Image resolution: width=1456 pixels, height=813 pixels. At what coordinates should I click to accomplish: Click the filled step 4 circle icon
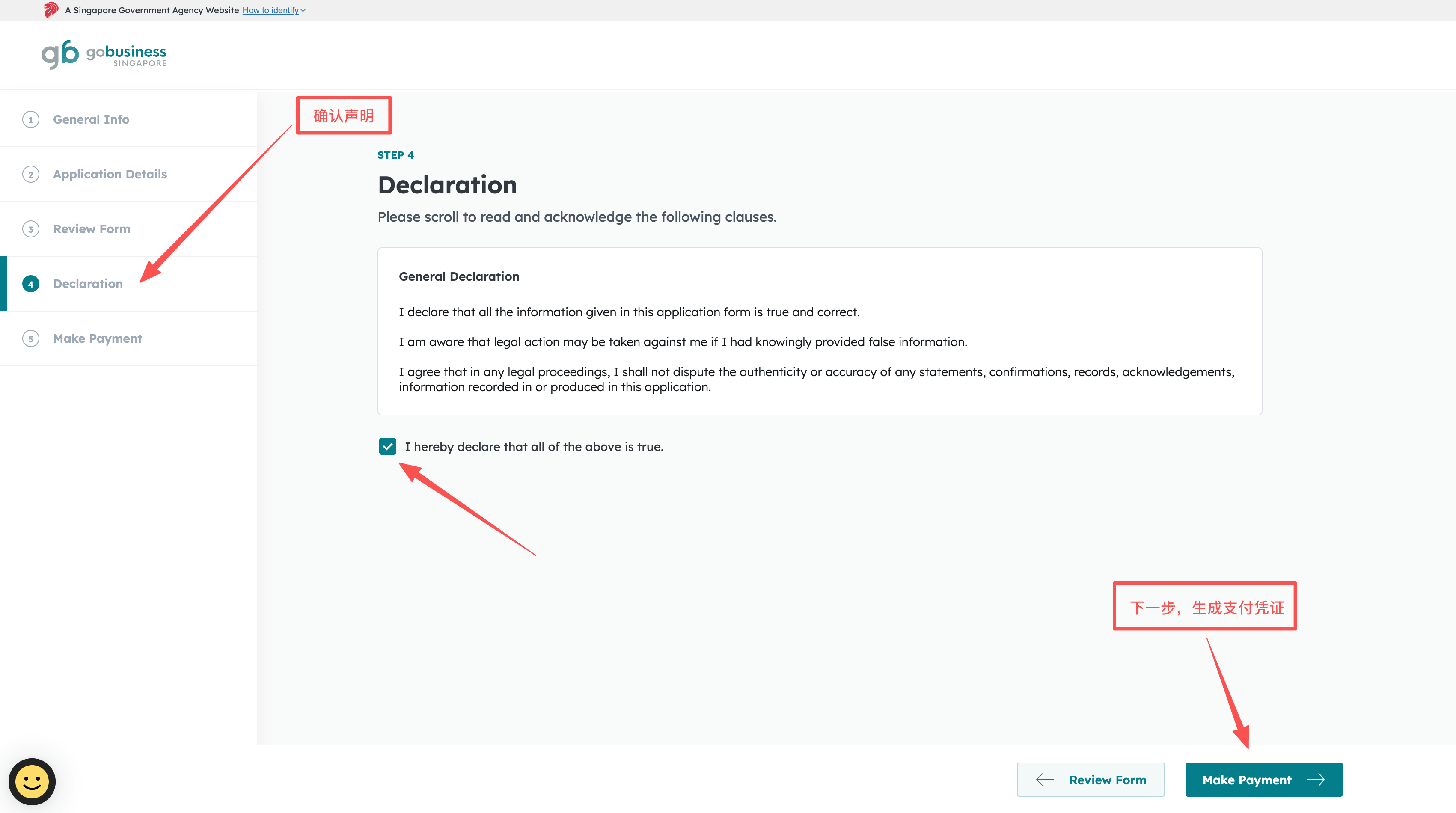(30, 284)
